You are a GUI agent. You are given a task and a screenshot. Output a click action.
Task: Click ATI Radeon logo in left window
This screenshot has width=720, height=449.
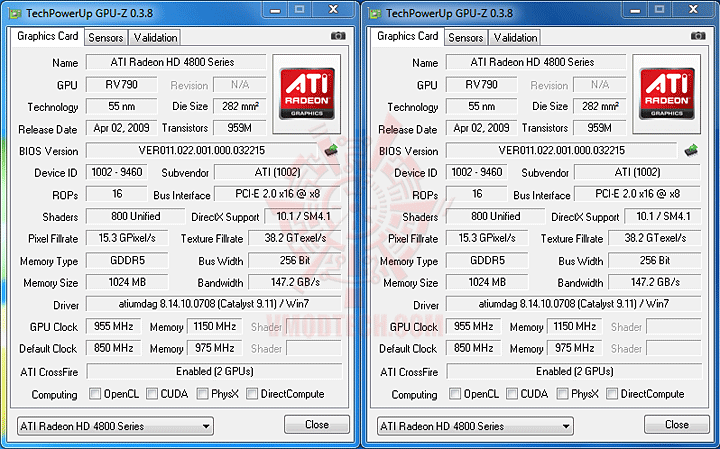tap(307, 94)
